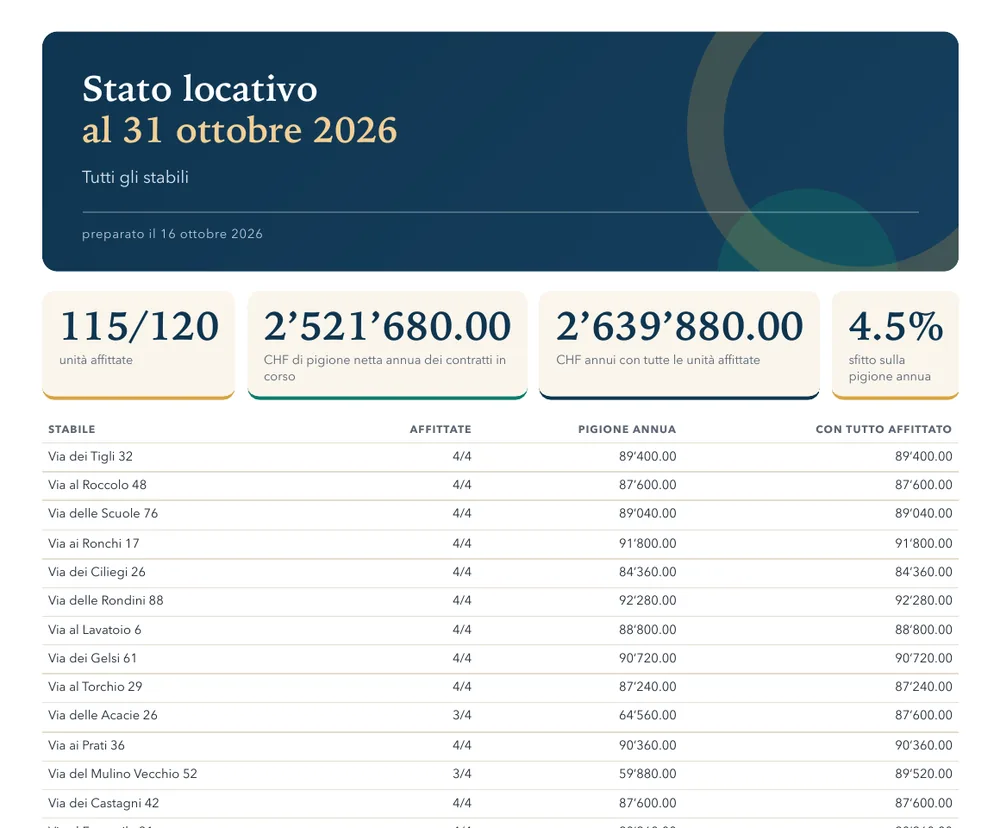This screenshot has width=1000, height=828.
Task: Click Via al Lavatoio 6 con tutto affittato value
Action: (x=923, y=630)
